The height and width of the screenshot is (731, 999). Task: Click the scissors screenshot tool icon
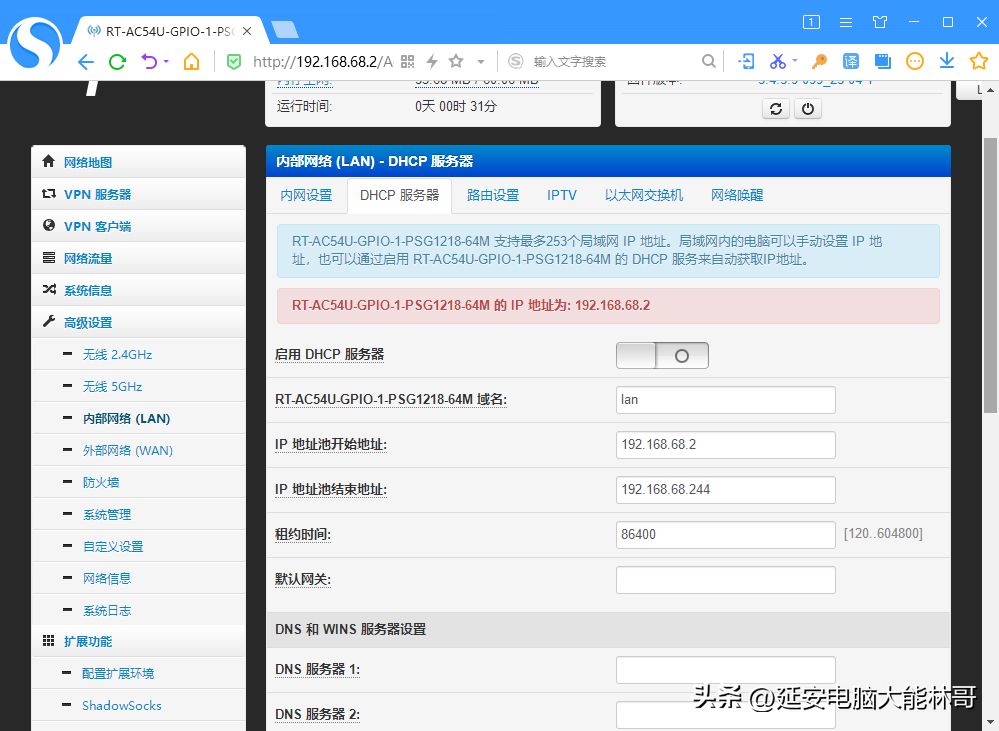coord(777,62)
